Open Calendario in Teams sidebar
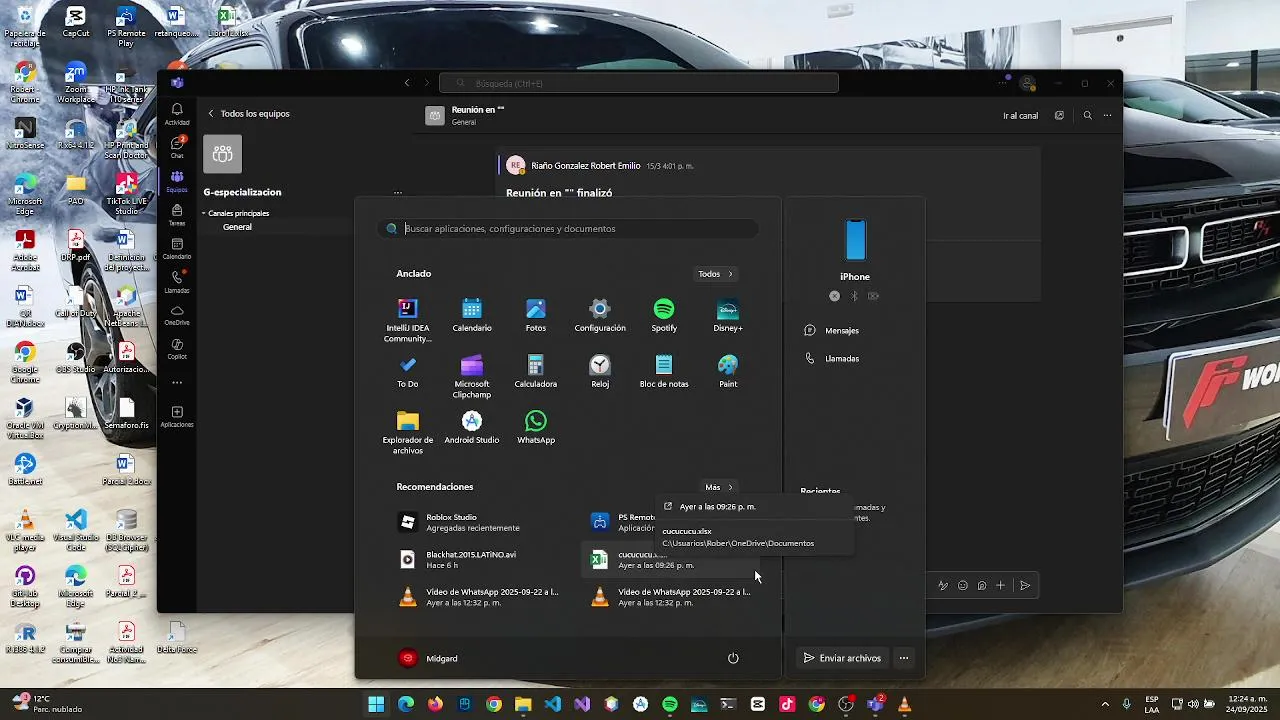 [177, 249]
